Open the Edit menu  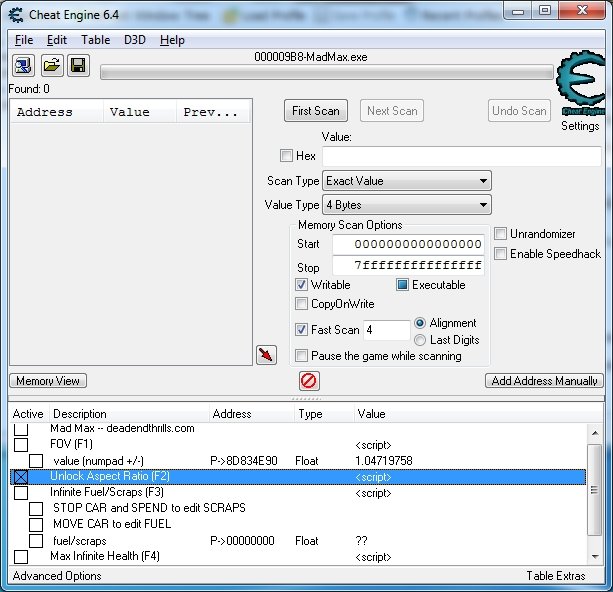click(x=57, y=40)
